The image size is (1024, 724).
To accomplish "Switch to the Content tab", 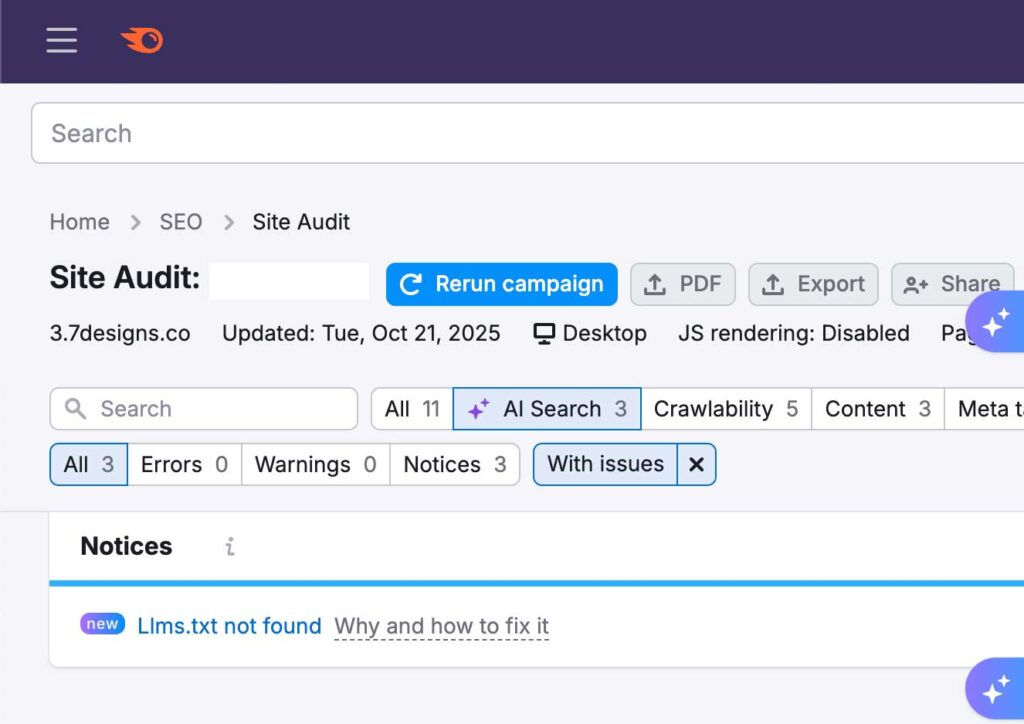I will click(x=877, y=409).
